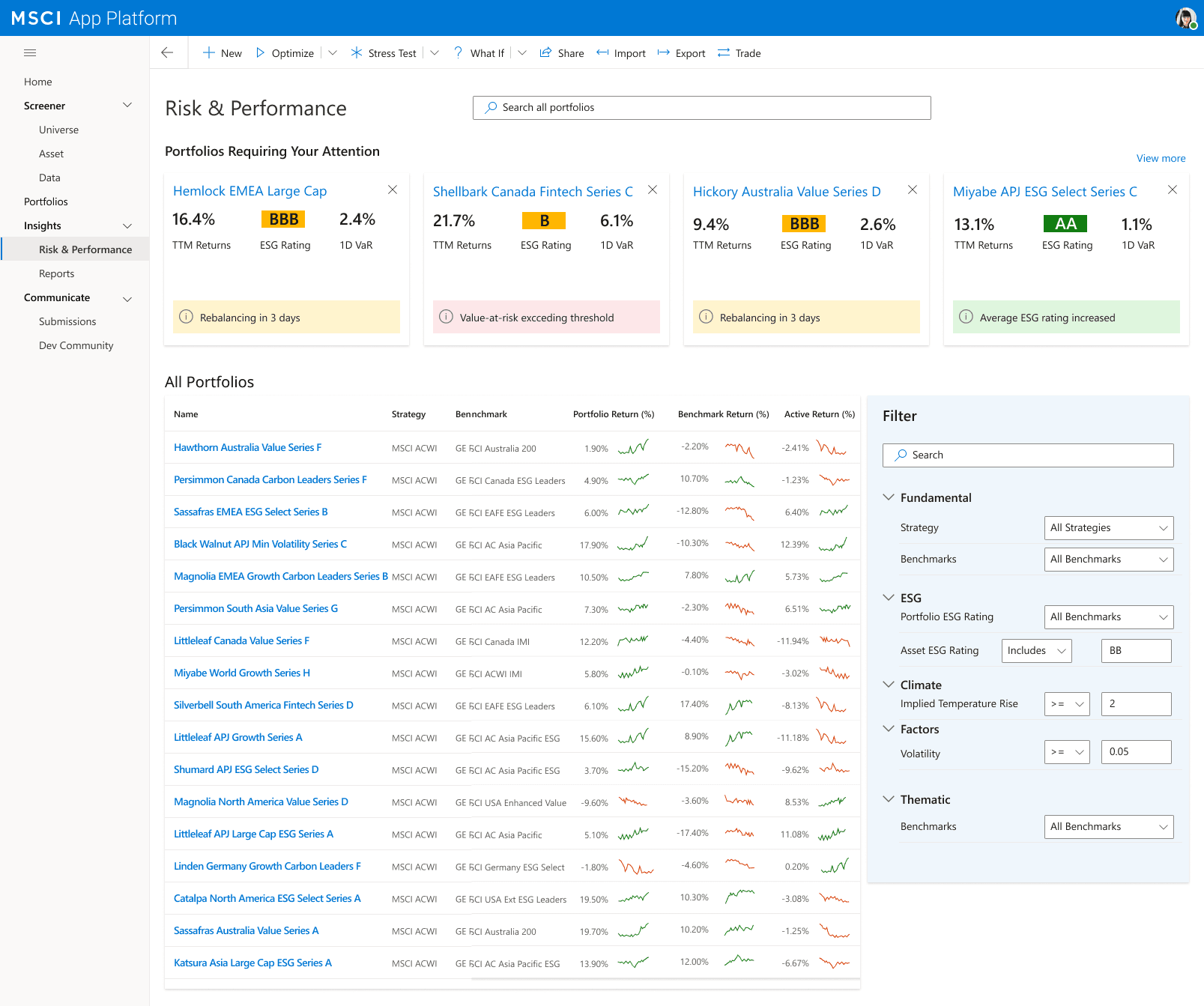Click Sassafras EMEA active return sparkline
The image size is (1204, 1006).
point(834,512)
